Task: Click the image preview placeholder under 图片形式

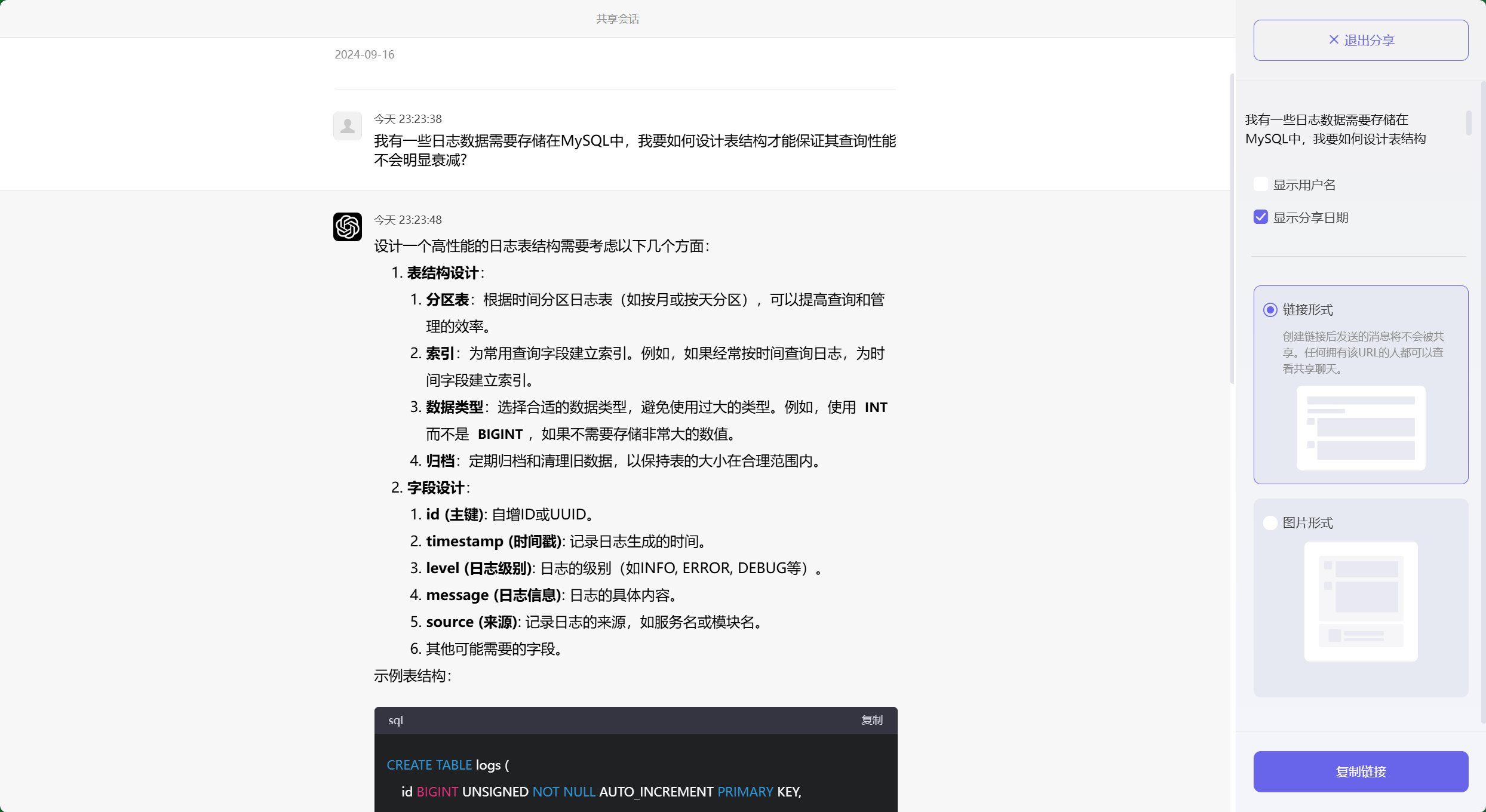Action: [1360, 601]
